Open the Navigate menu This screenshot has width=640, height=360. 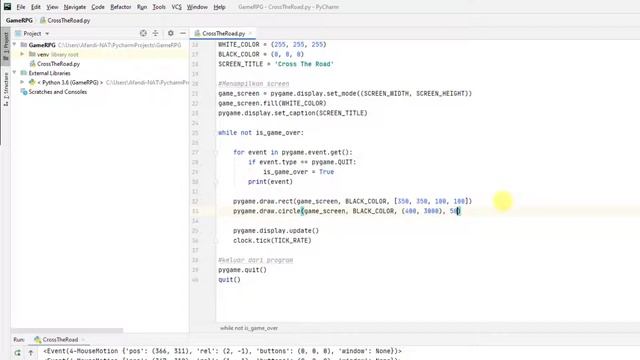(x=75, y=7)
